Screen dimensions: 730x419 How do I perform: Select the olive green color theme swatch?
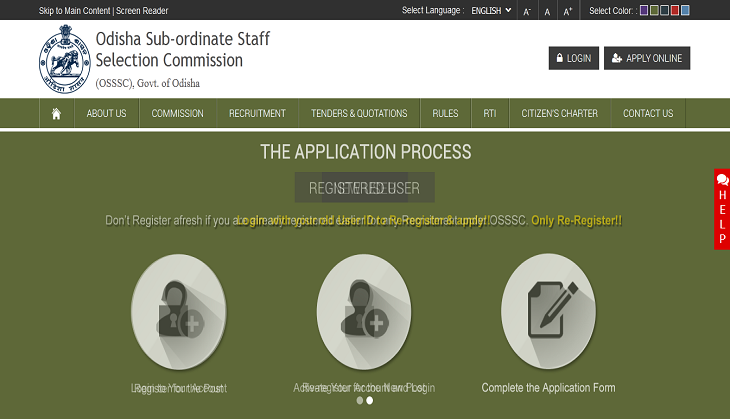[x=654, y=10]
